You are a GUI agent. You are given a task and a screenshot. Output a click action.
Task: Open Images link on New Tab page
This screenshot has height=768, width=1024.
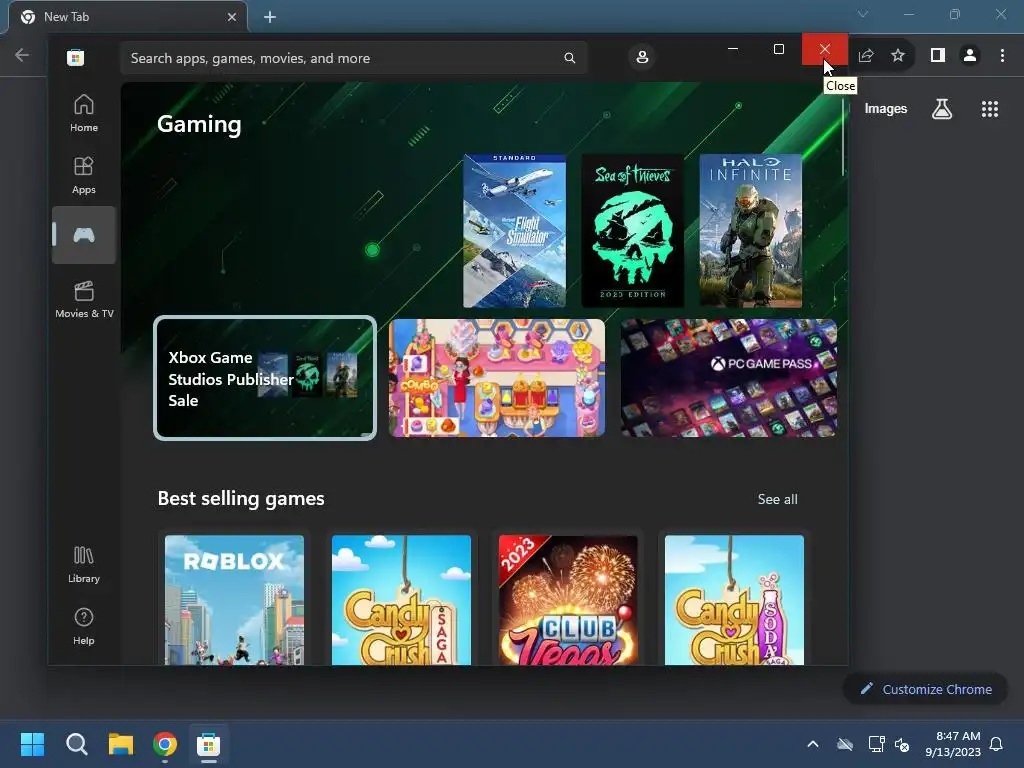[x=886, y=109]
